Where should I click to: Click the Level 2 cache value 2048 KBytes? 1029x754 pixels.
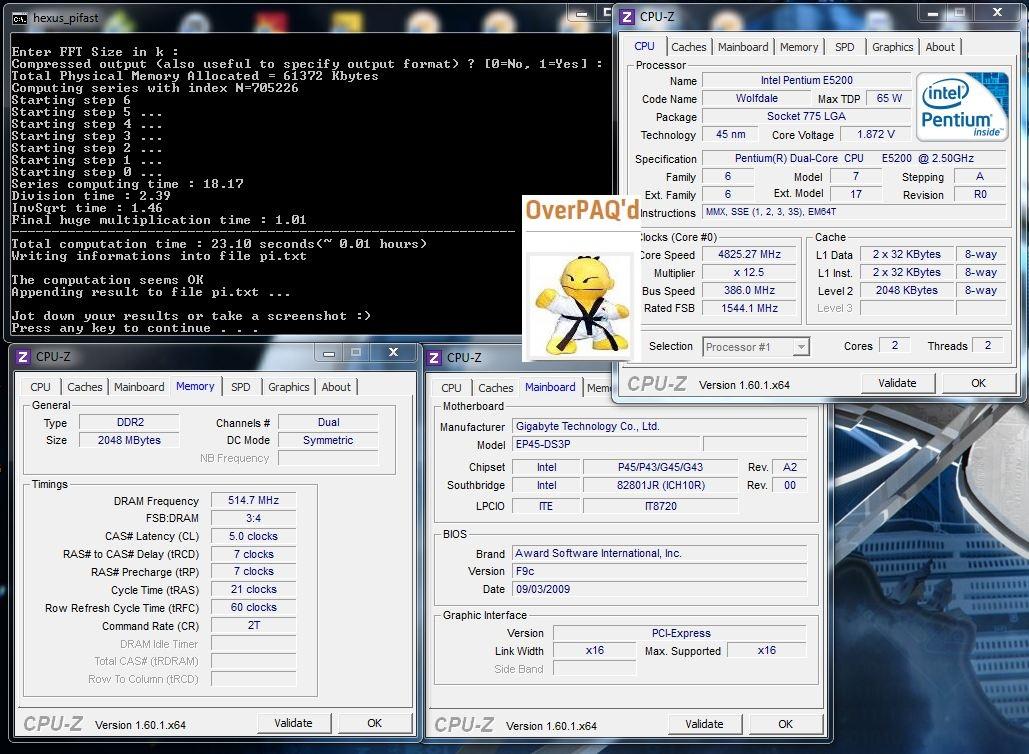pos(906,291)
